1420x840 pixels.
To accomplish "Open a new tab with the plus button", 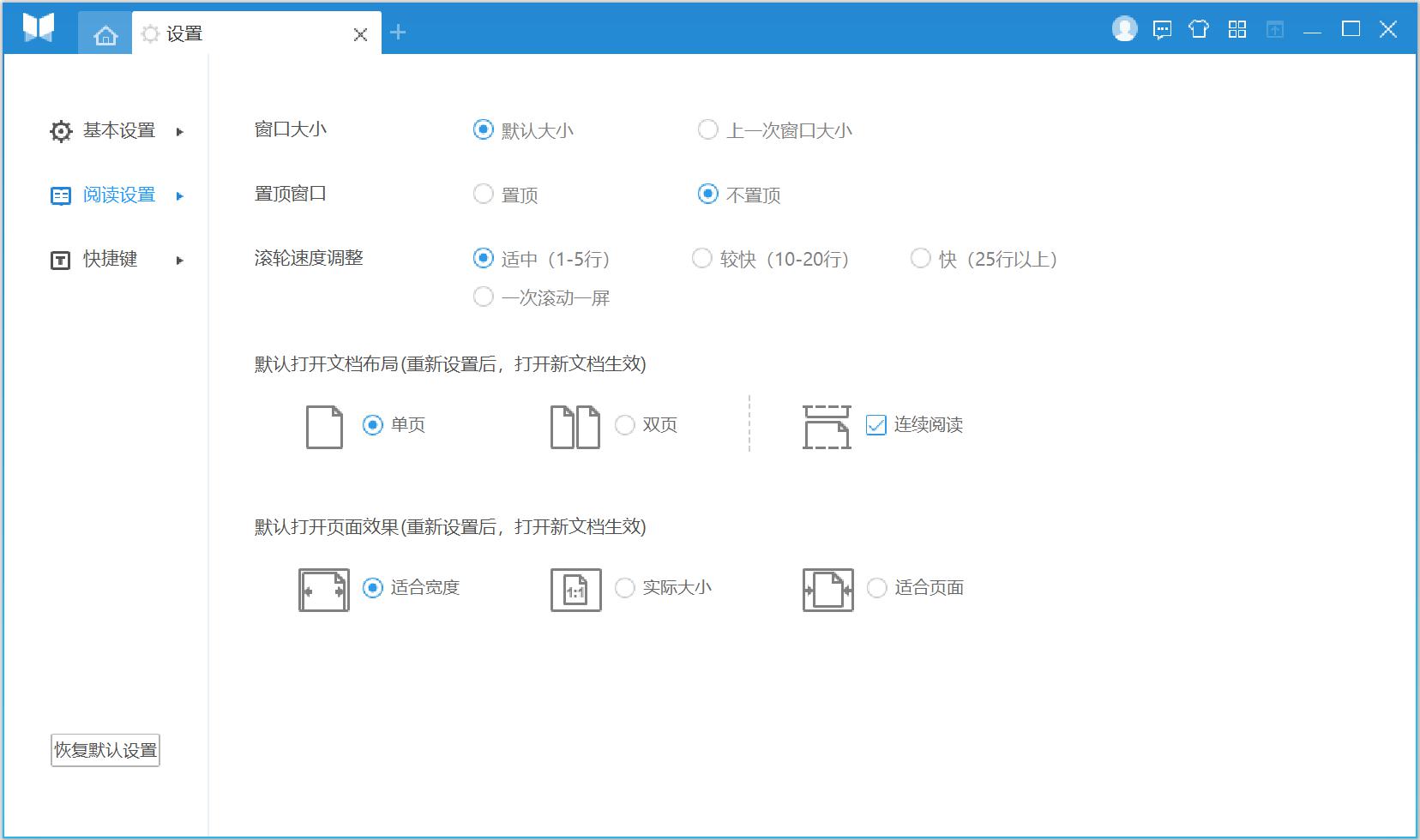I will [x=397, y=32].
